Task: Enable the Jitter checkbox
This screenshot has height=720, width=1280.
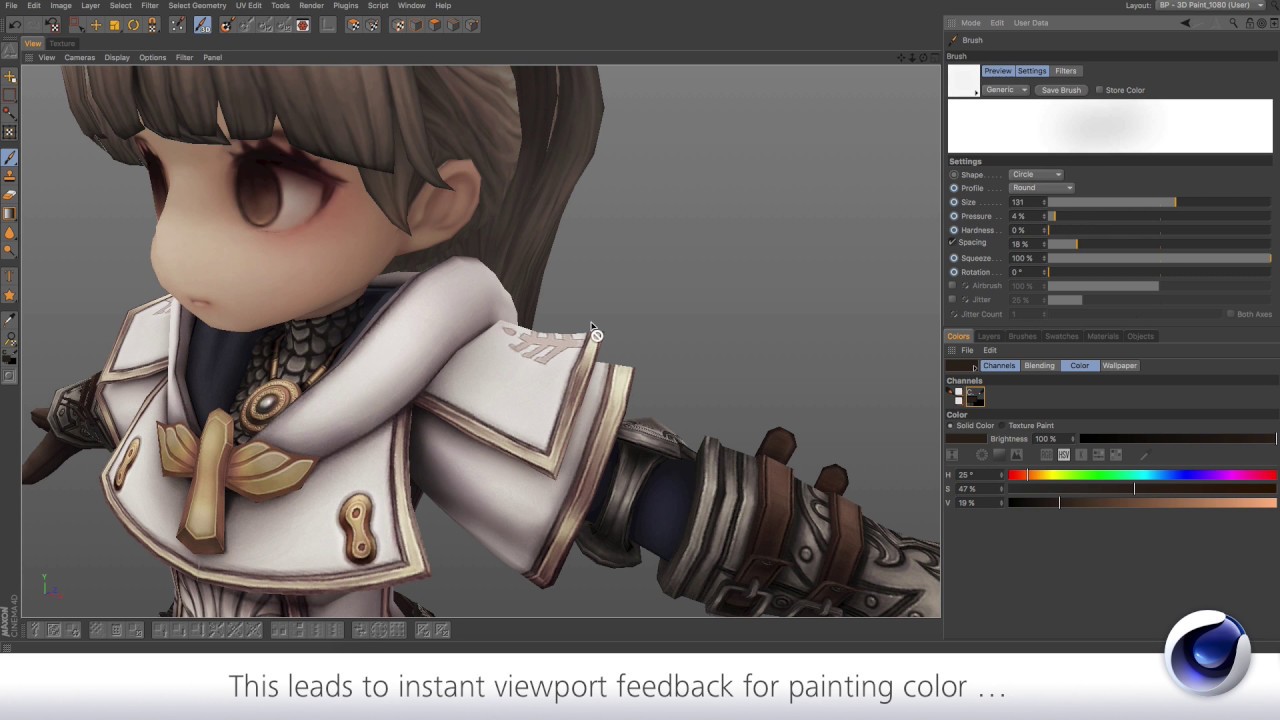Action: [952, 300]
